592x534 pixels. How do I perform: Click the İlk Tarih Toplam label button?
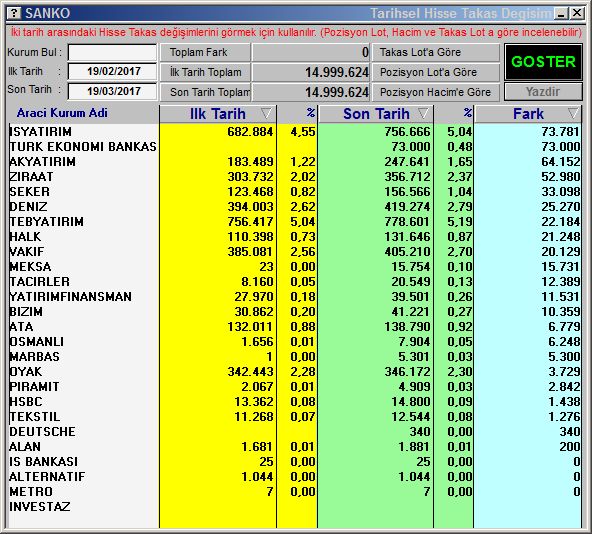[205, 72]
